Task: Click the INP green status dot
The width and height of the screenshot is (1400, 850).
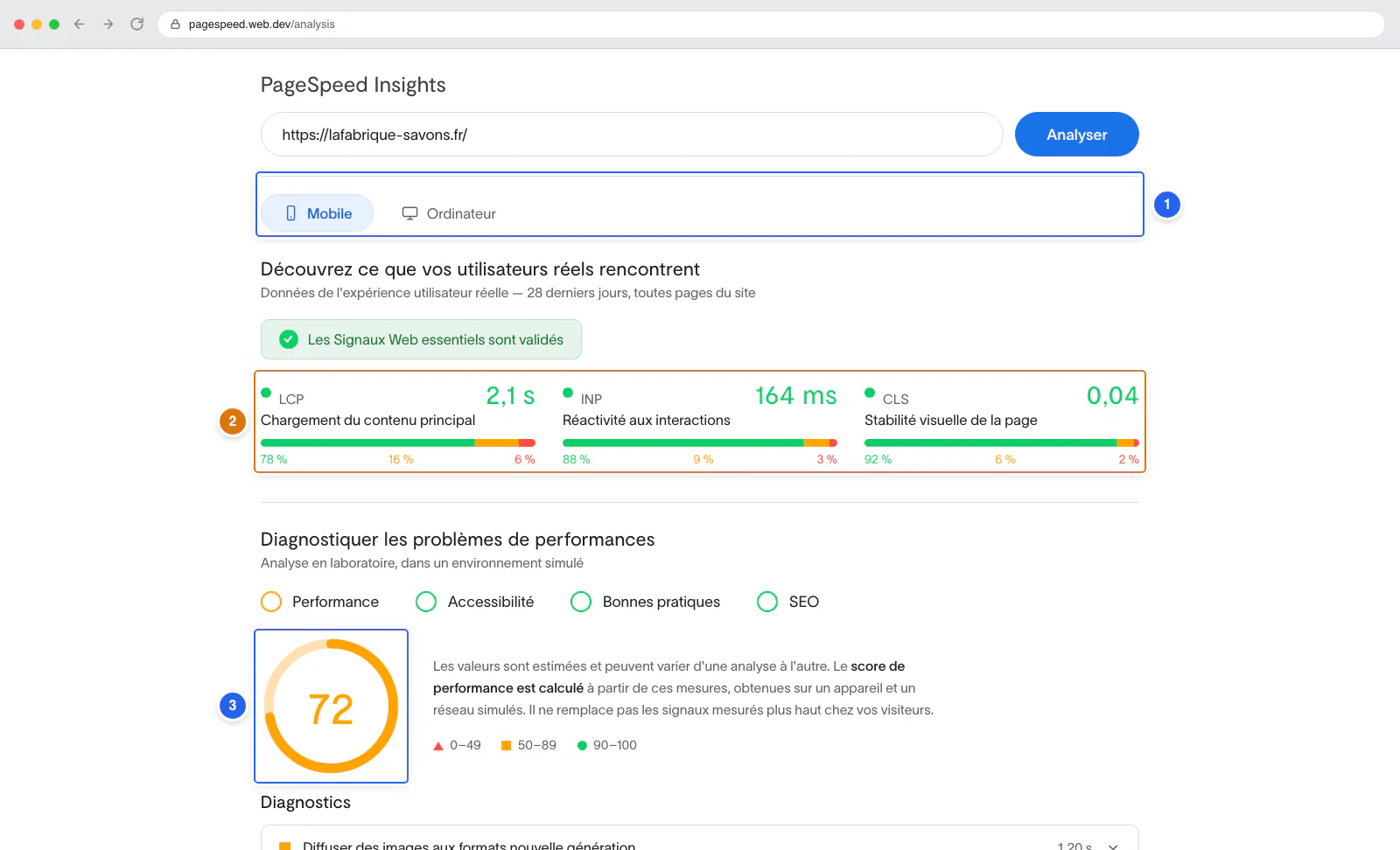Action: [568, 393]
